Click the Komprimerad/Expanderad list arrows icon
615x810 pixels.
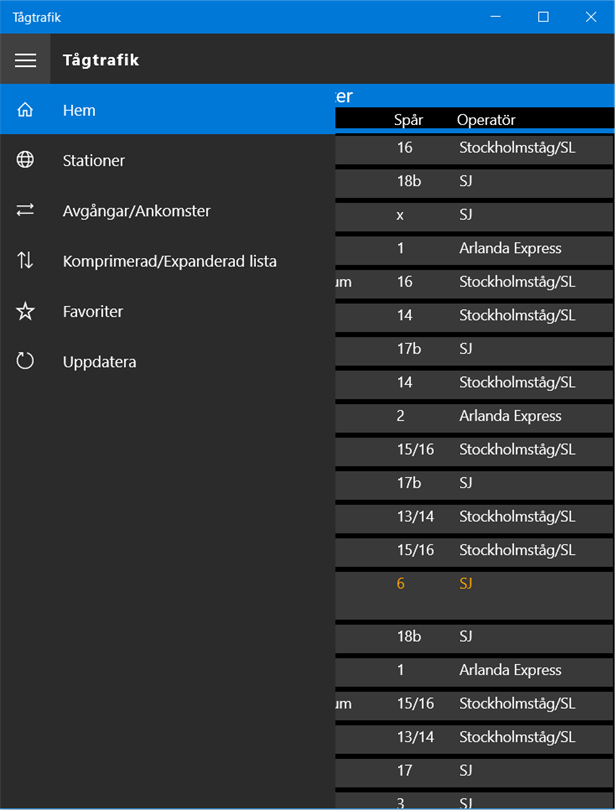pos(25,261)
